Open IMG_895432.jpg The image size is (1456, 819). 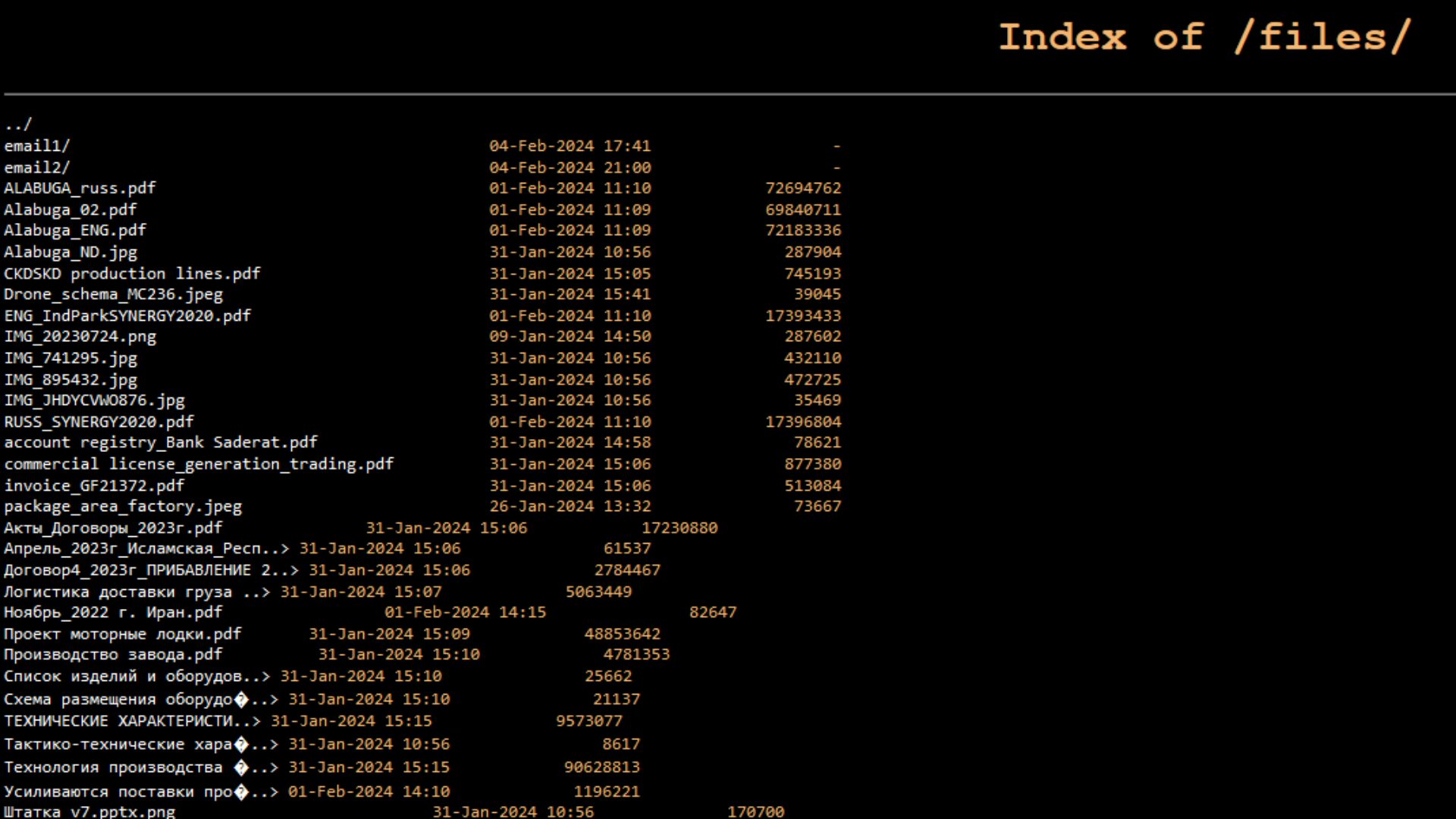[71, 379]
